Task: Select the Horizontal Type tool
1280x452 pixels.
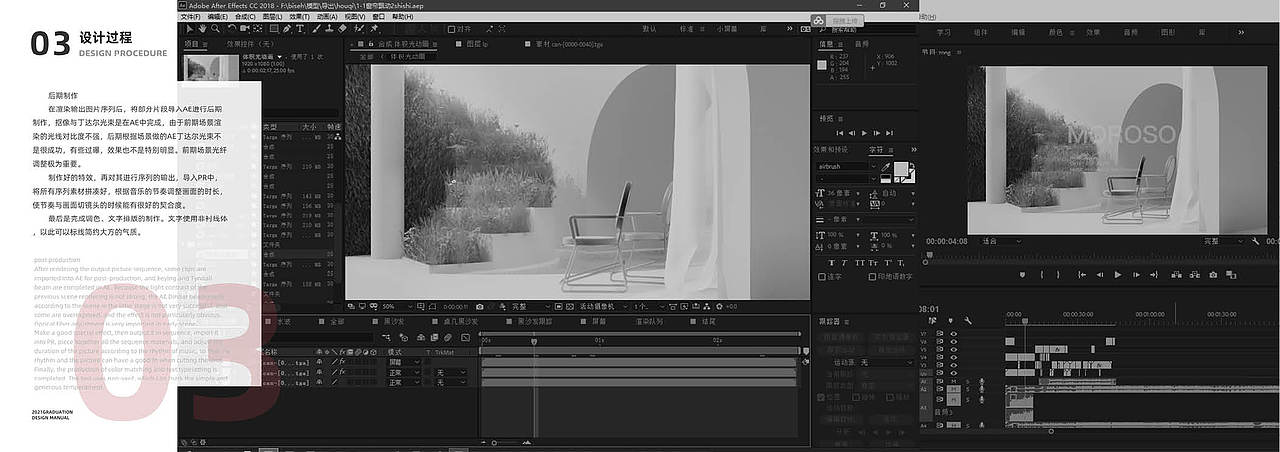Action: (300, 29)
